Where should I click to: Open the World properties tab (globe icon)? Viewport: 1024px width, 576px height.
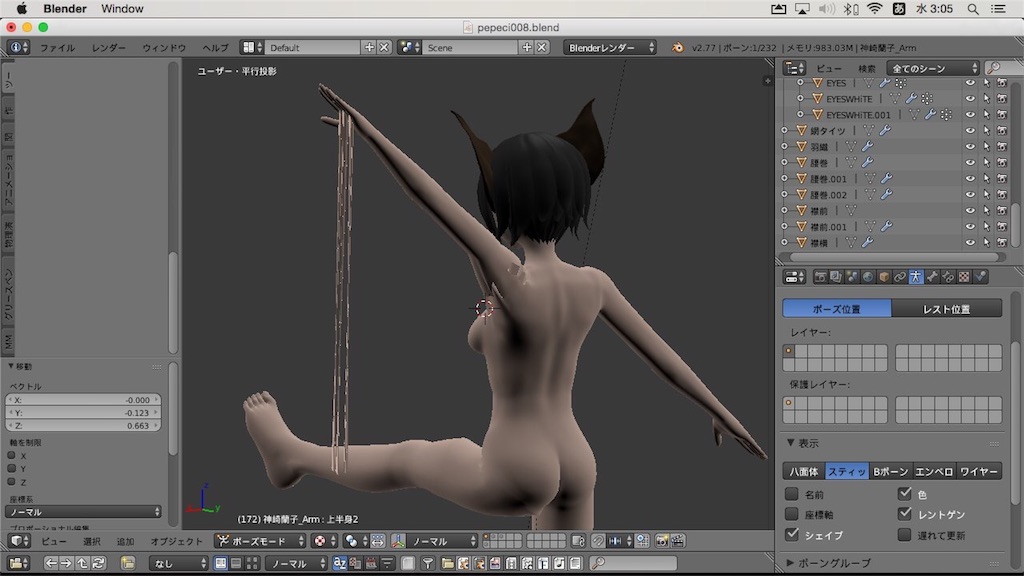coord(868,277)
